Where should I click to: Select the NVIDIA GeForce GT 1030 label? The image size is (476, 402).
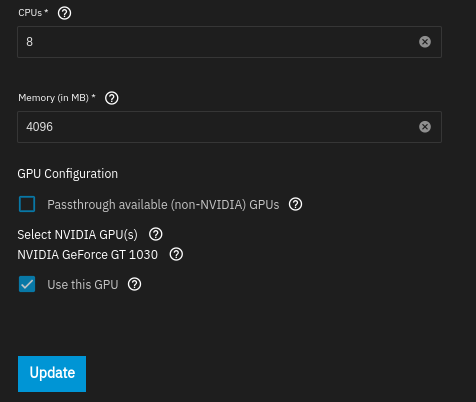point(87,255)
